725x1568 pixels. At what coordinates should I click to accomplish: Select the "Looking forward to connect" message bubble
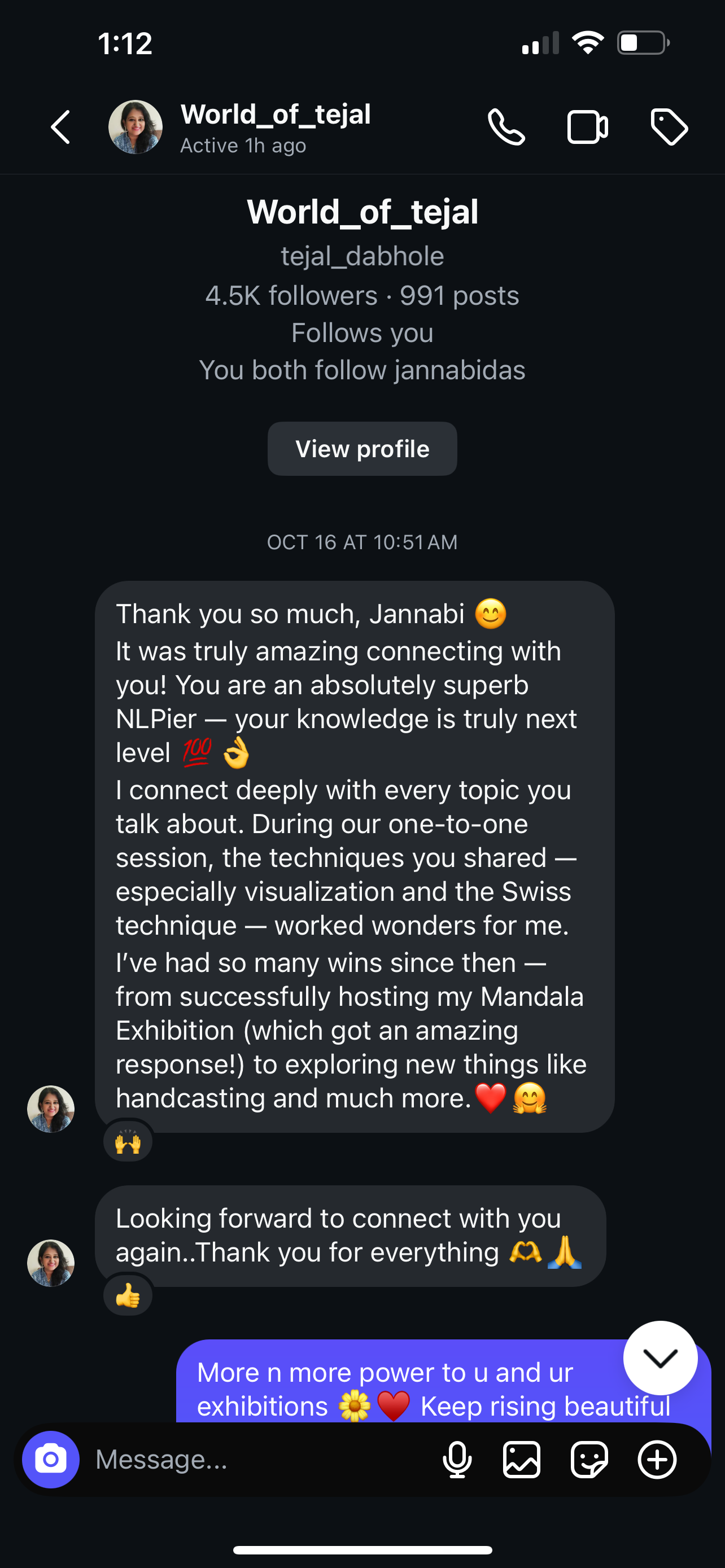click(350, 1235)
